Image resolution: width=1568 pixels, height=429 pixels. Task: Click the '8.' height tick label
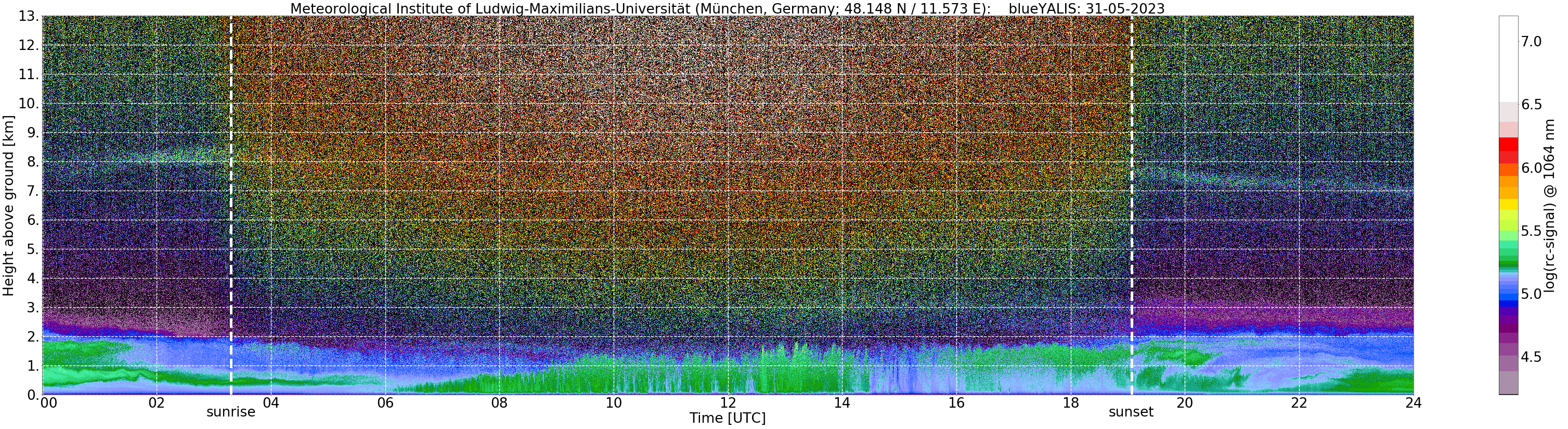coord(33,162)
